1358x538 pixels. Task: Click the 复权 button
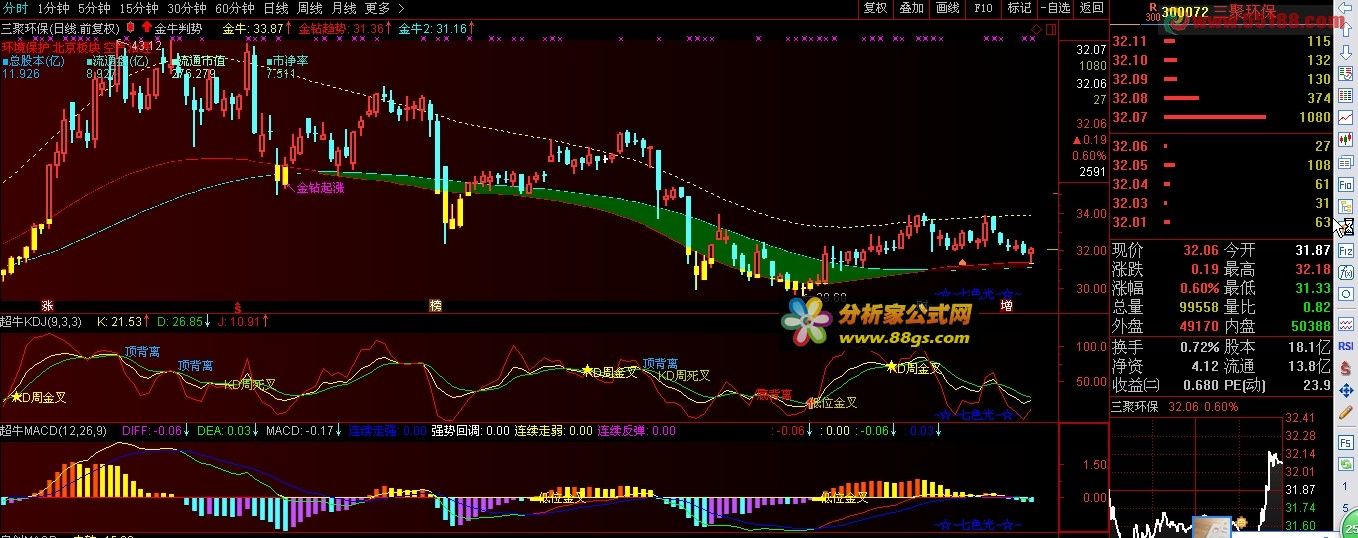coord(875,8)
